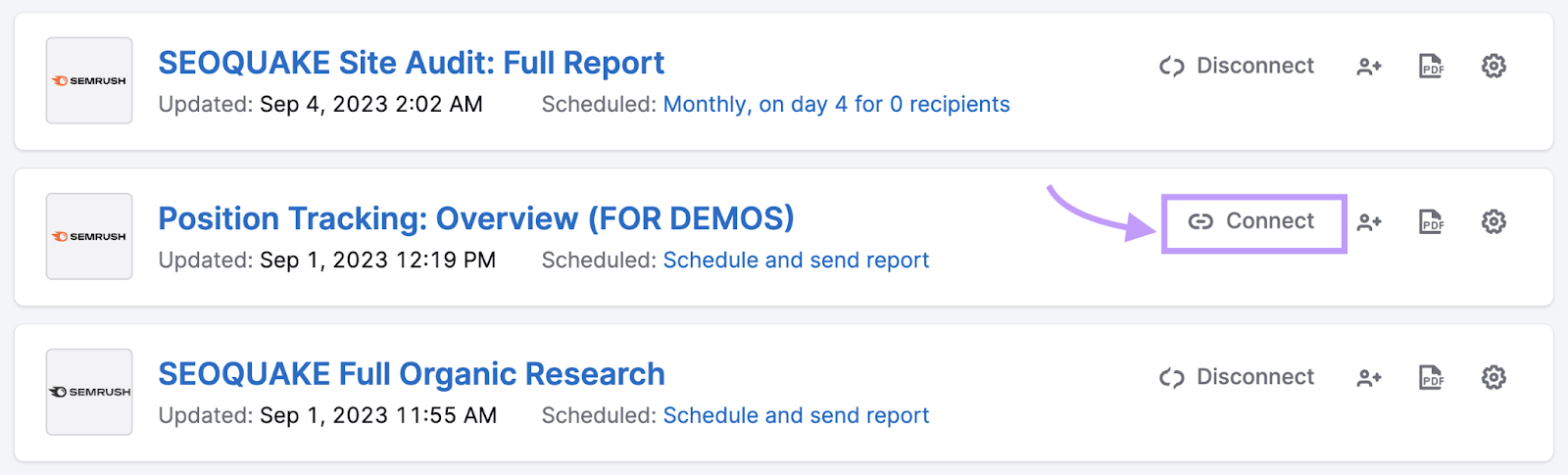
Task: Open settings gear for Full Organic Research report
Action: 1494,377
